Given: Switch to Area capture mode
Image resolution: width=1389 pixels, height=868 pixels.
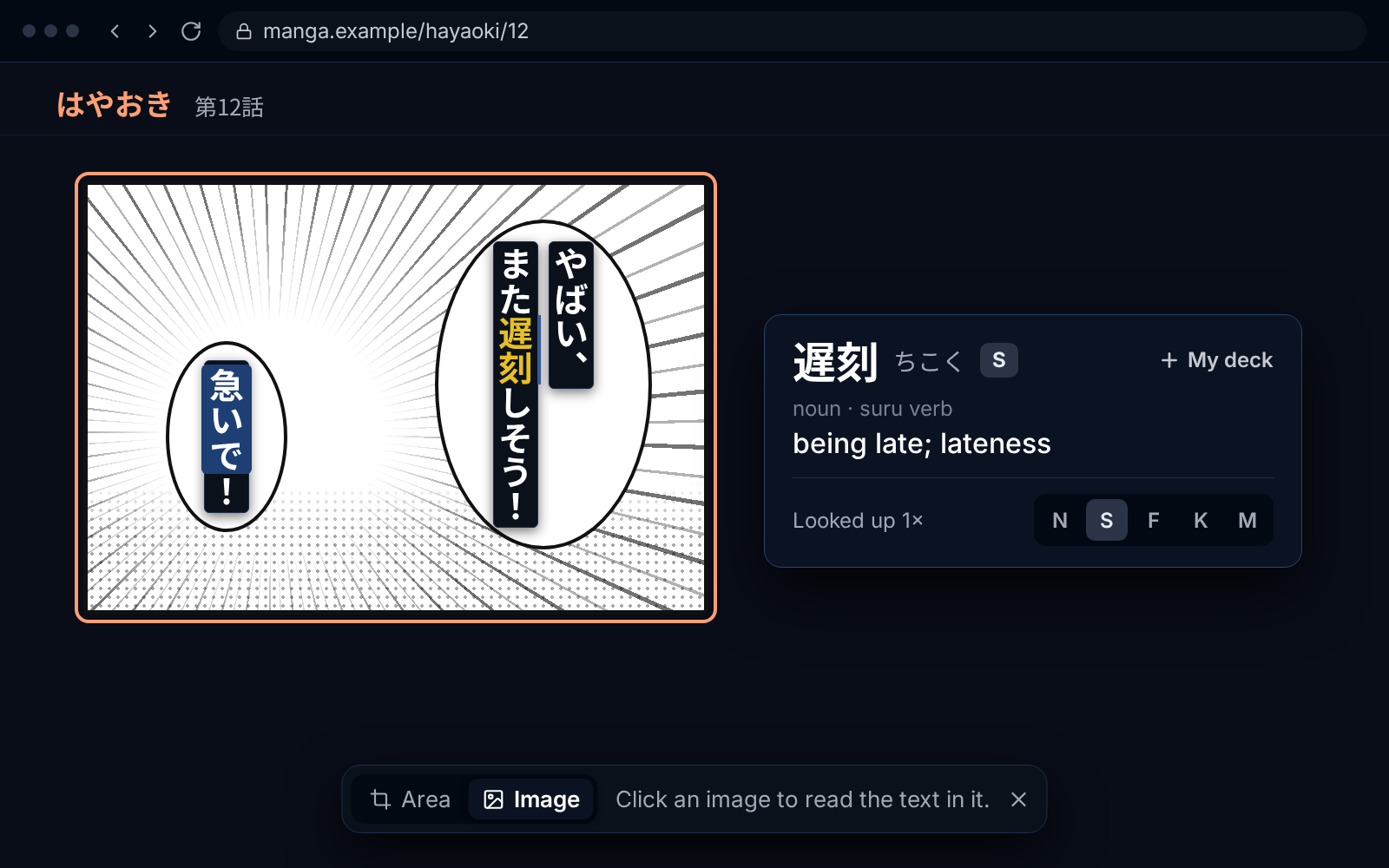Looking at the screenshot, I should [410, 799].
